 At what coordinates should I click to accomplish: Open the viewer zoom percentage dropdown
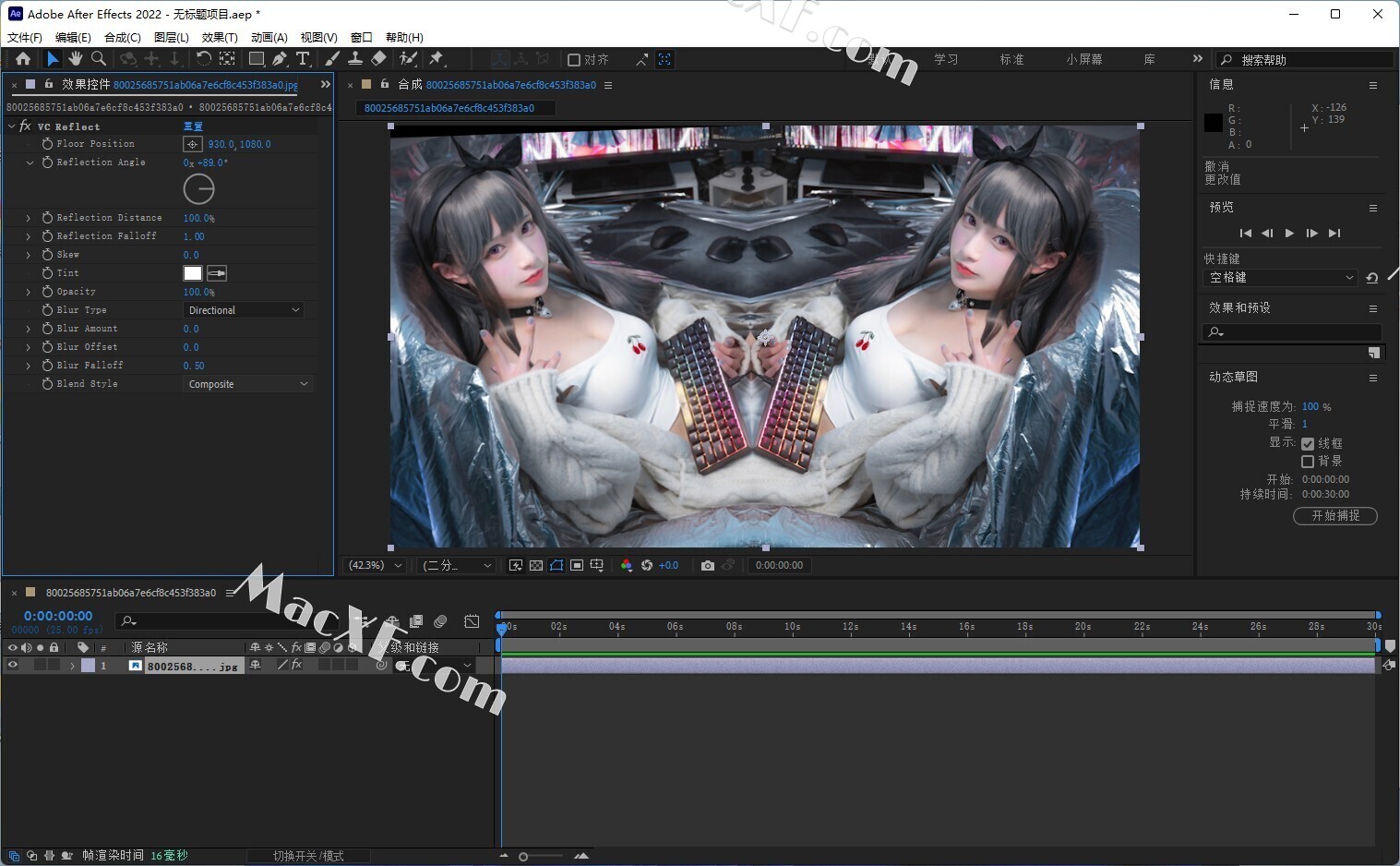coord(375,565)
